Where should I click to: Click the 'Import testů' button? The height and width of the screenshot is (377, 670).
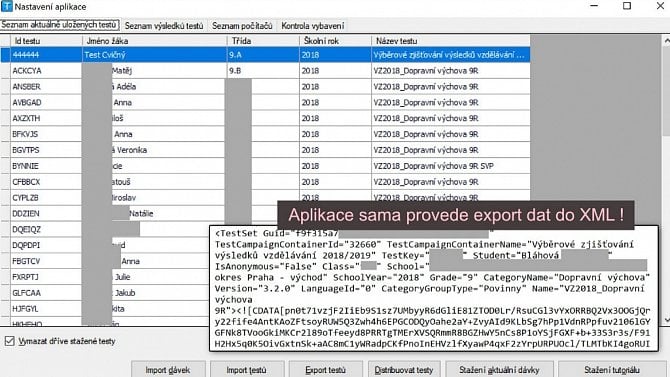coord(247,370)
